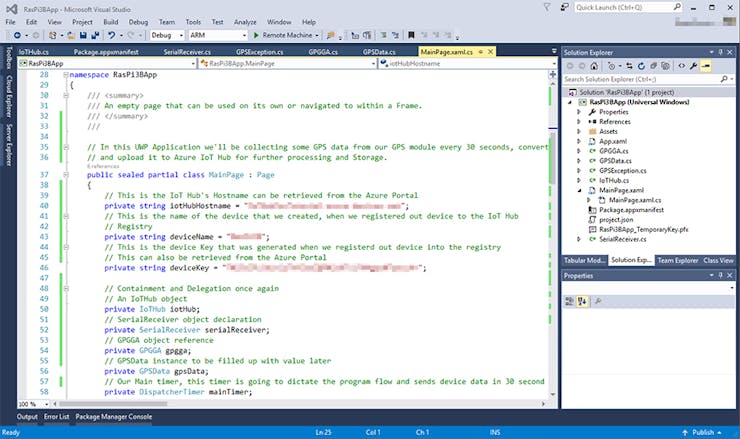Image resolution: width=740 pixels, height=439 pixels.
Task: Click the New Project toolbar icon
Action: pyautogui.click(x=52, y=35)
